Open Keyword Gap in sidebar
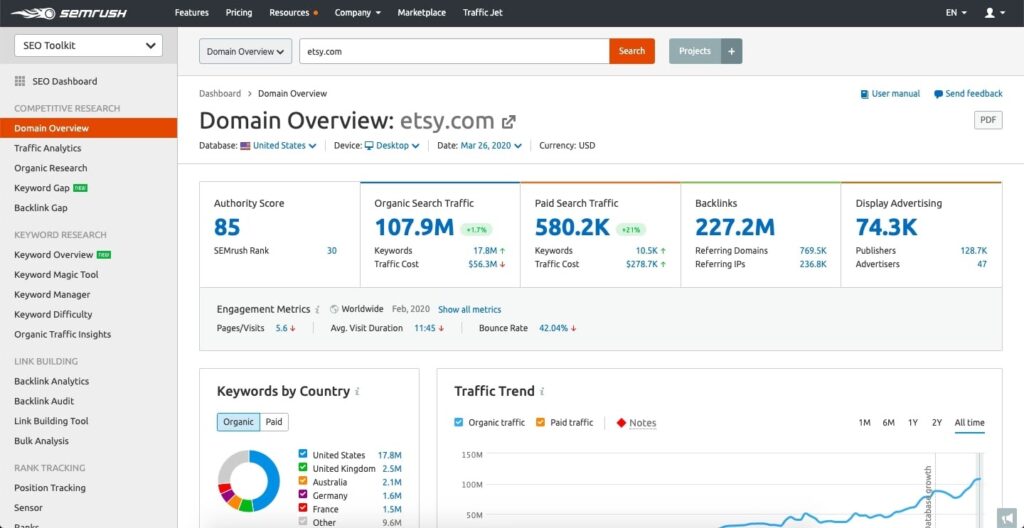The width and height of the screenshot is (1024, 528). pyautogui.click(x=42, y=188)
